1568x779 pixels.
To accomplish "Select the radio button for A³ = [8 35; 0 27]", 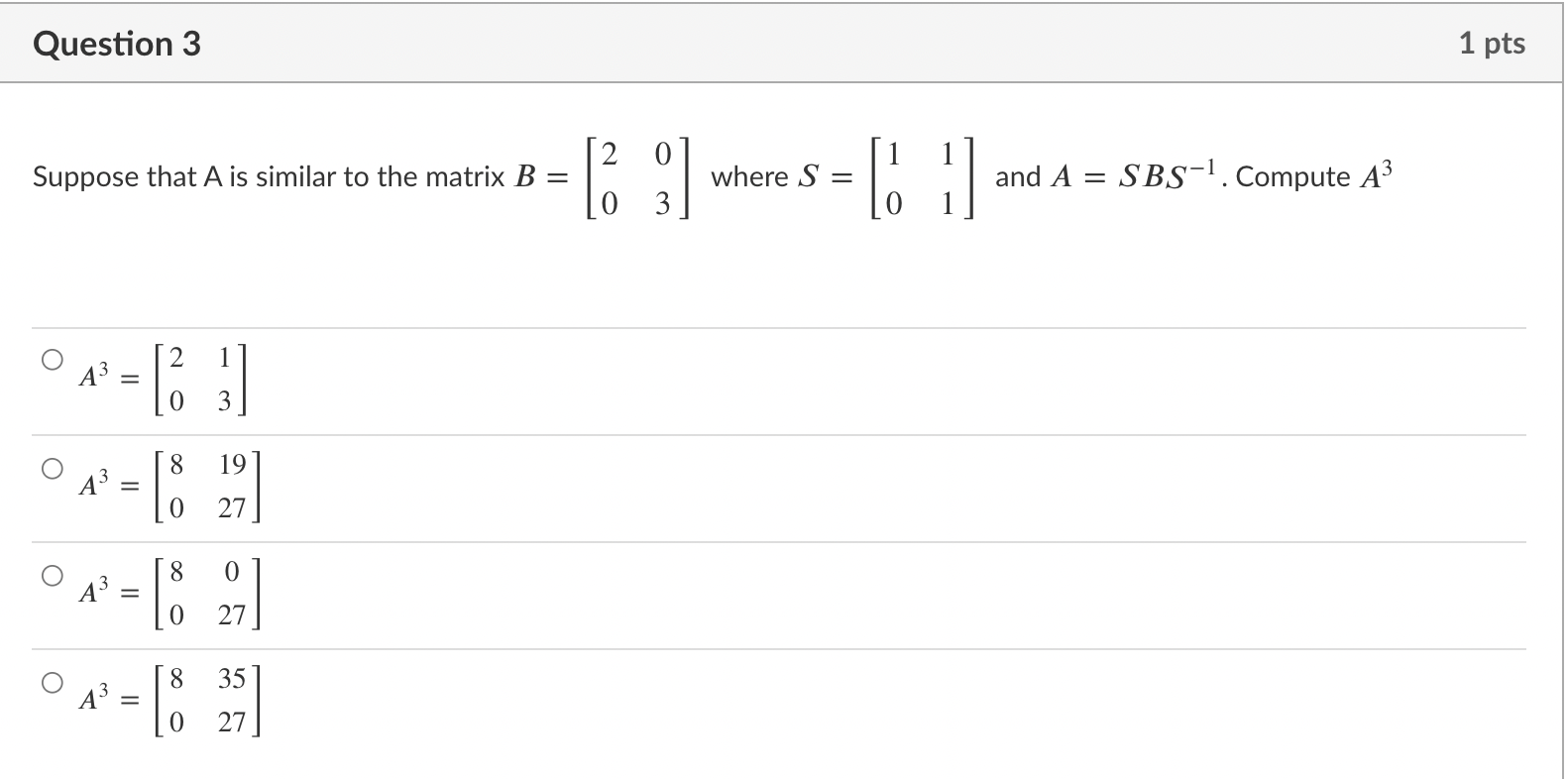I will coord(52,682).
